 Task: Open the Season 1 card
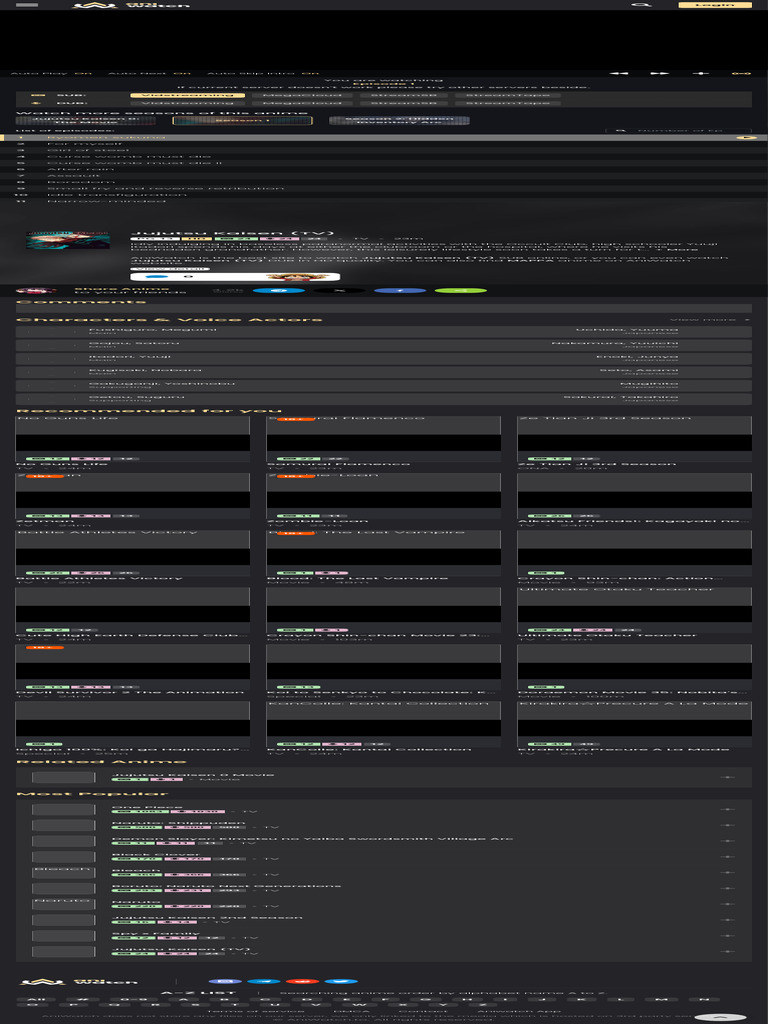click(242, 120)
